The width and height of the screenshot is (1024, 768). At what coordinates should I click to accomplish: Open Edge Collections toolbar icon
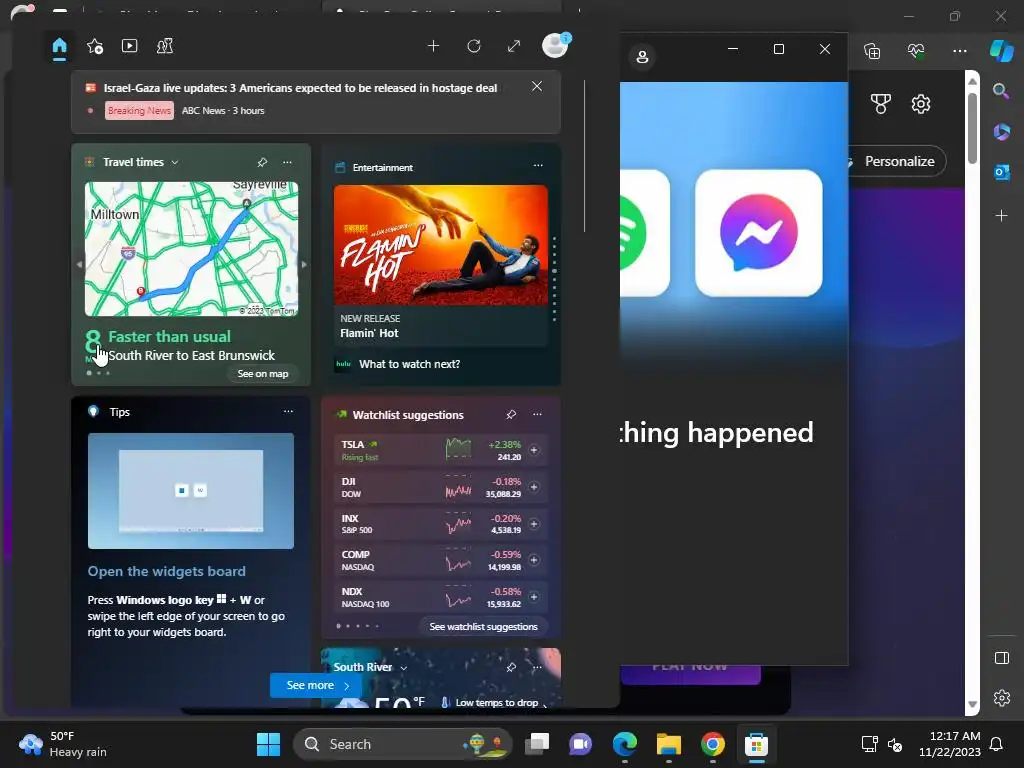tap(872, 51)
